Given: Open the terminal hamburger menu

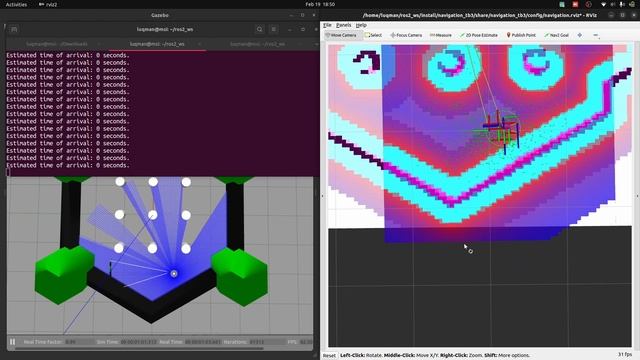Looking at the screenshot, I should pyautogui.click(x=274, y=29).
